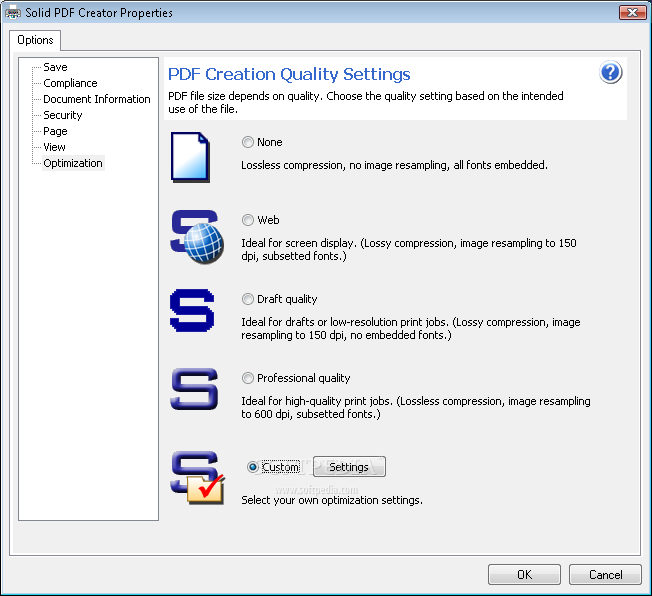Open the Save section in tree

55,67
